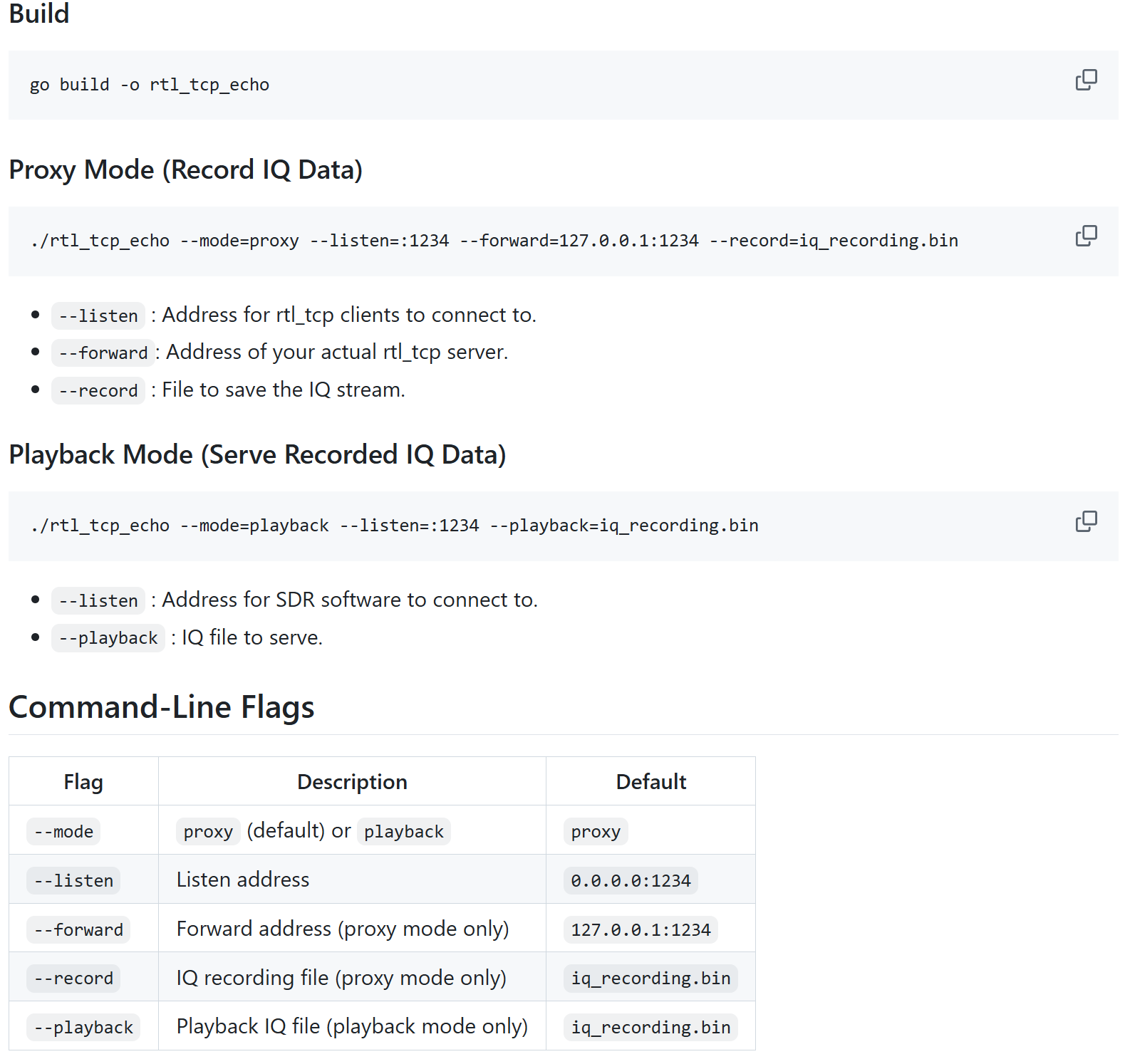This screenshot has width=1125, height=1064.
Task: Click --playback flag in table row
Action: point(83,1028)
